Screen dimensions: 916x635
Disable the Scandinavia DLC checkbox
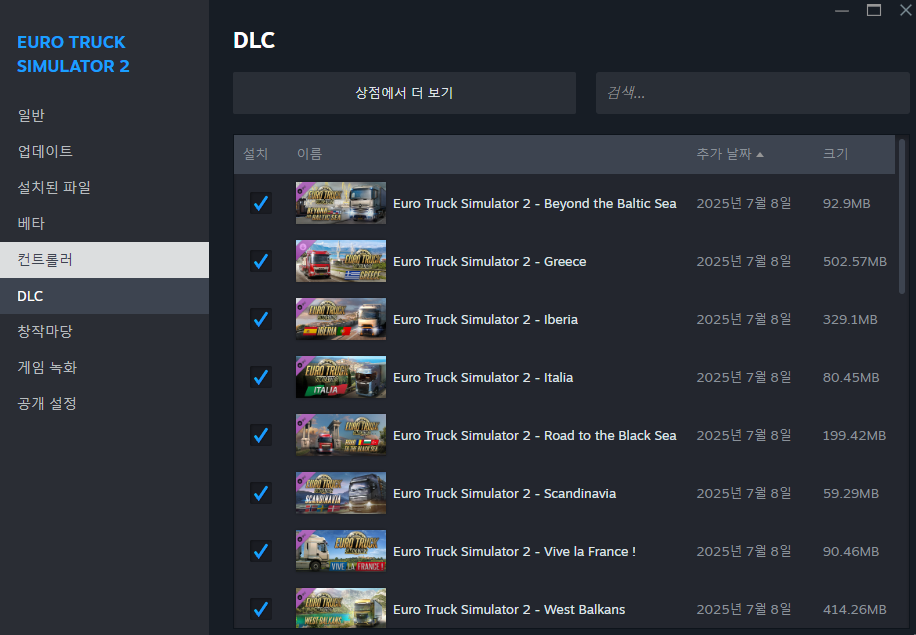[261, 493]
